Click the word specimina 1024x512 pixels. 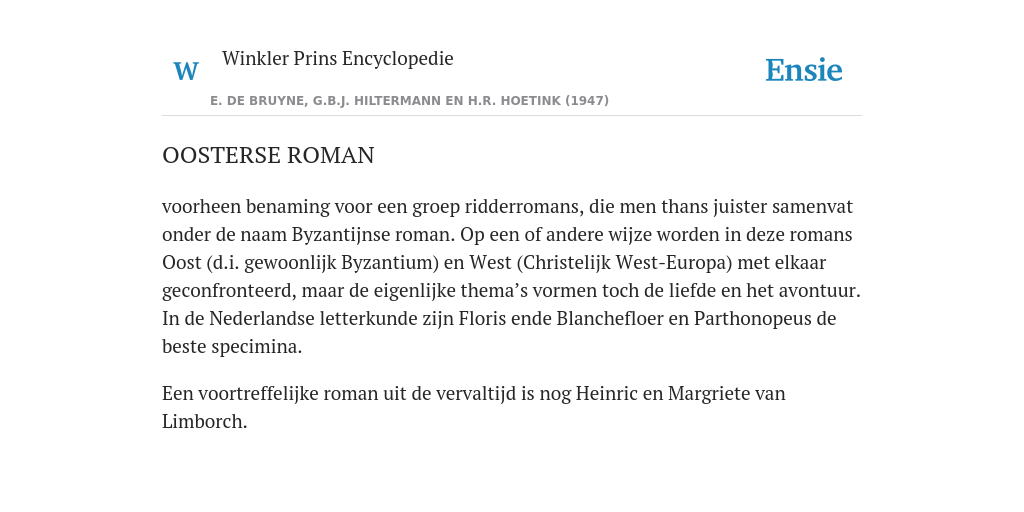(257, 347)
